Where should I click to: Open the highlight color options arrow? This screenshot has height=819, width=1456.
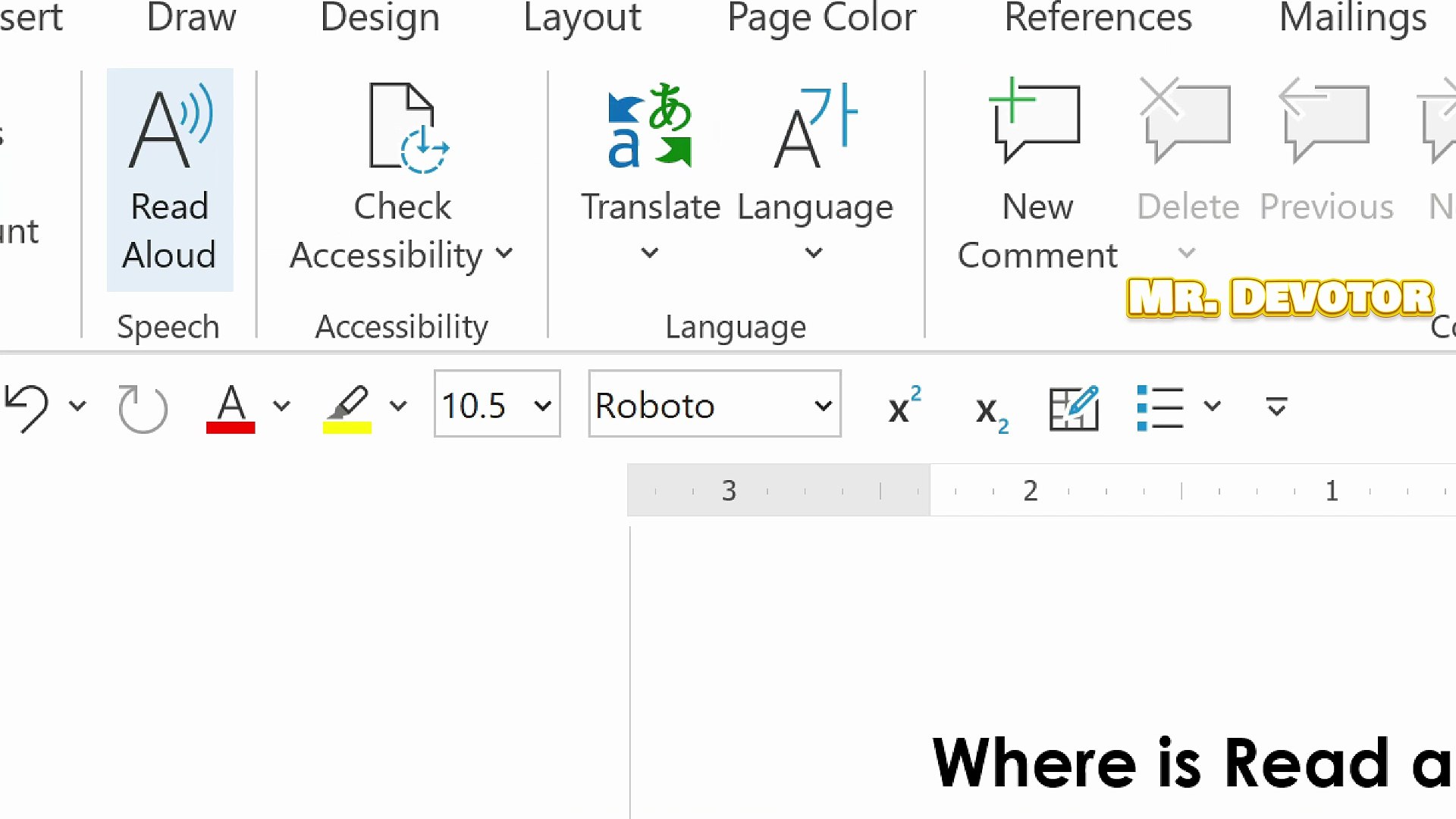(398, 406)
